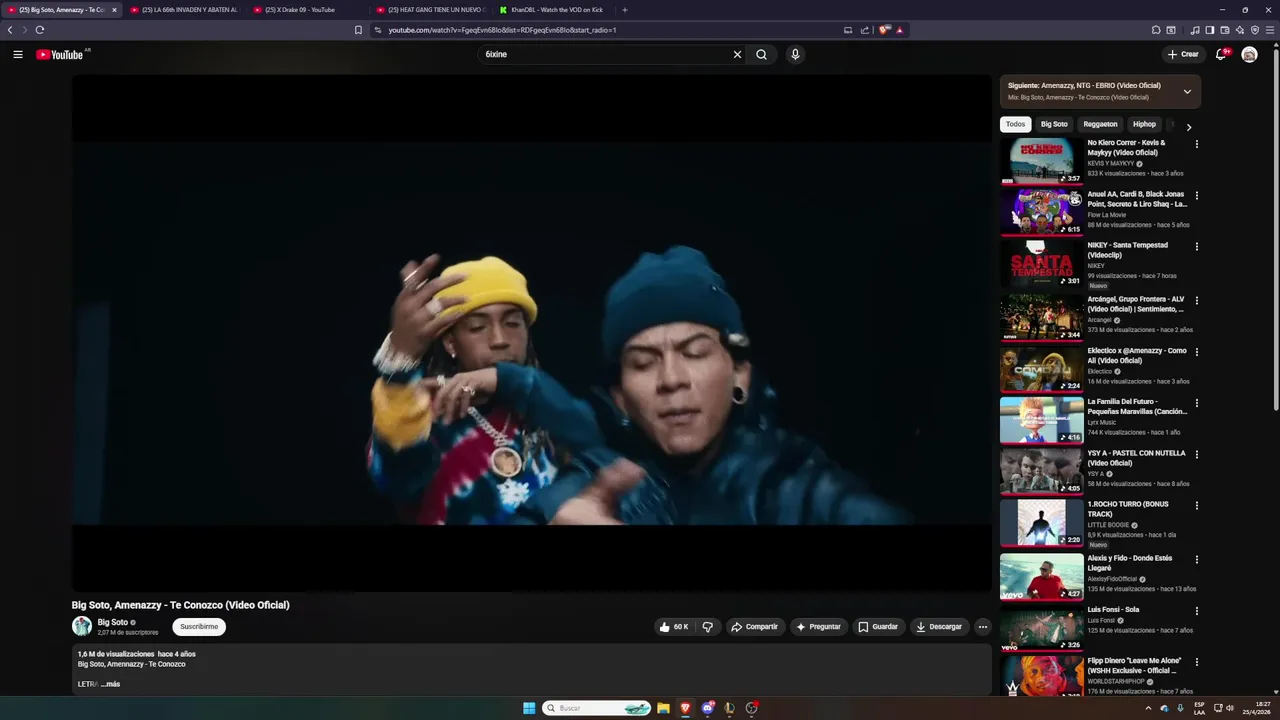Click the Compartir button

(x=754, y=627)
